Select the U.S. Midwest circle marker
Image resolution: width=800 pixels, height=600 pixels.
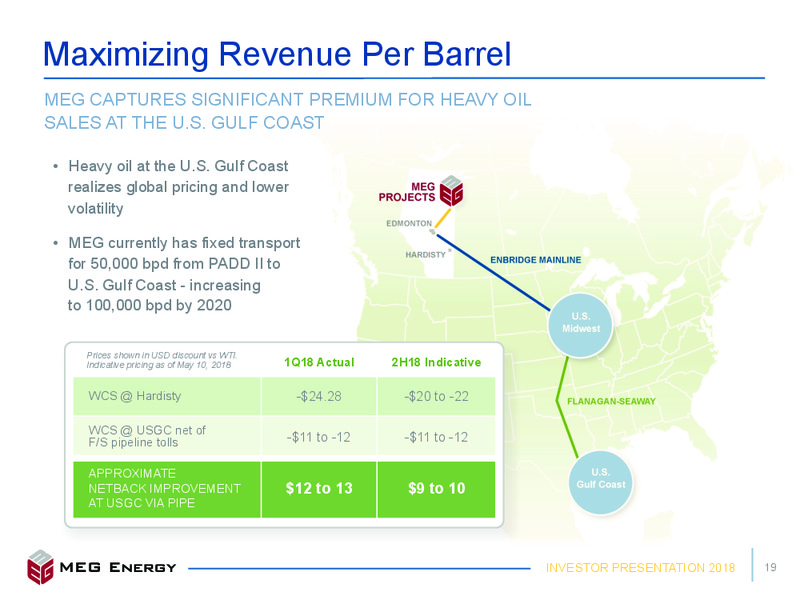[581, 324]
